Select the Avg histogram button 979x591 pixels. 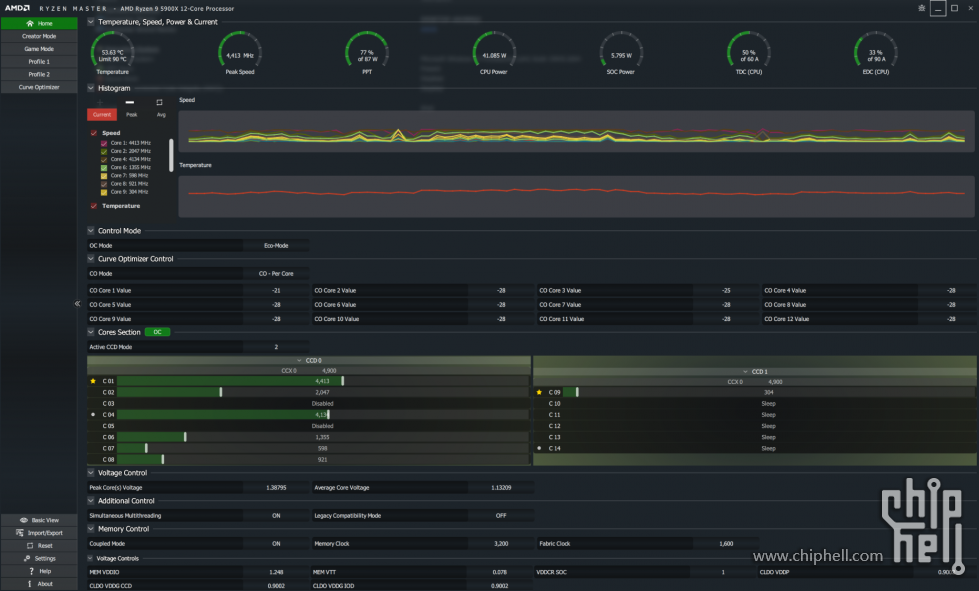pyautogui.click(x=161, y=115)
